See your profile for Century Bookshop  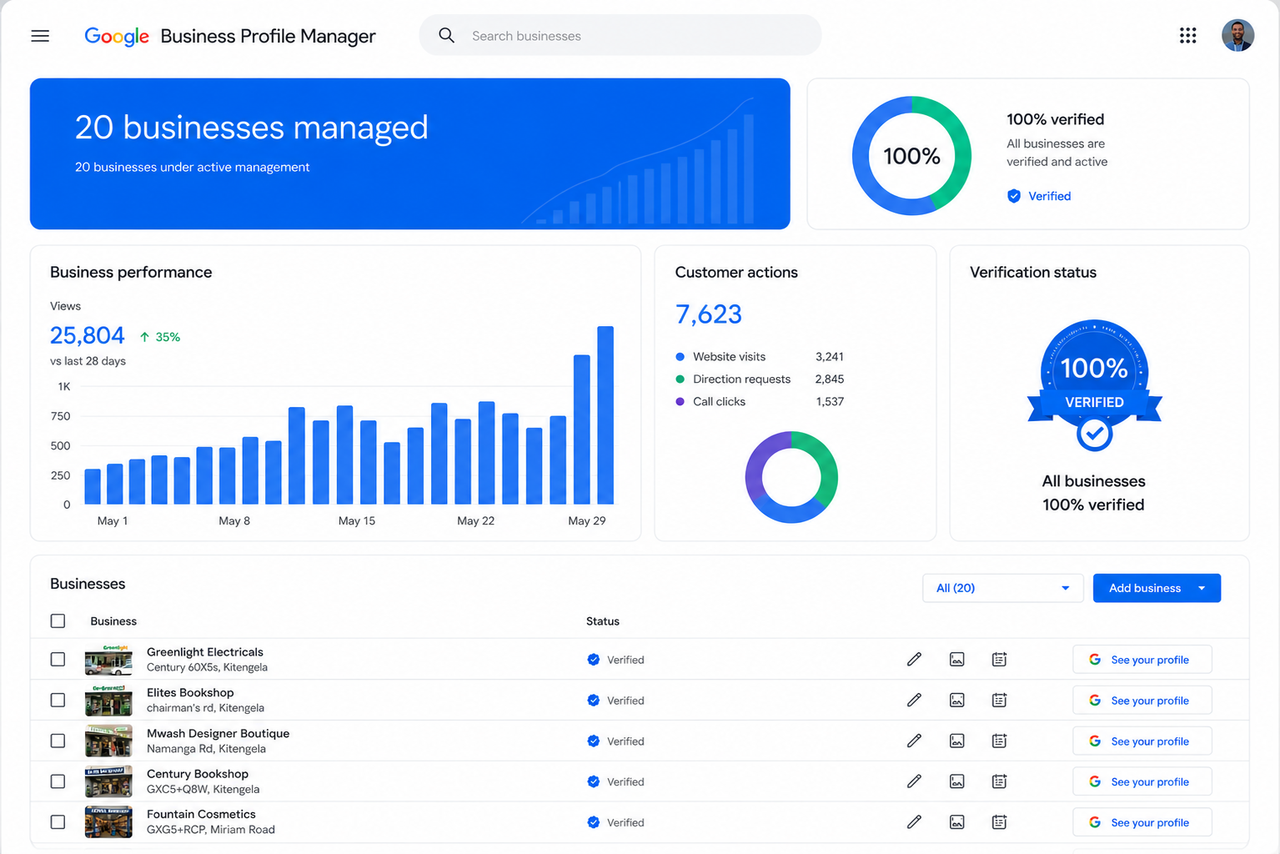(1142, 782)
